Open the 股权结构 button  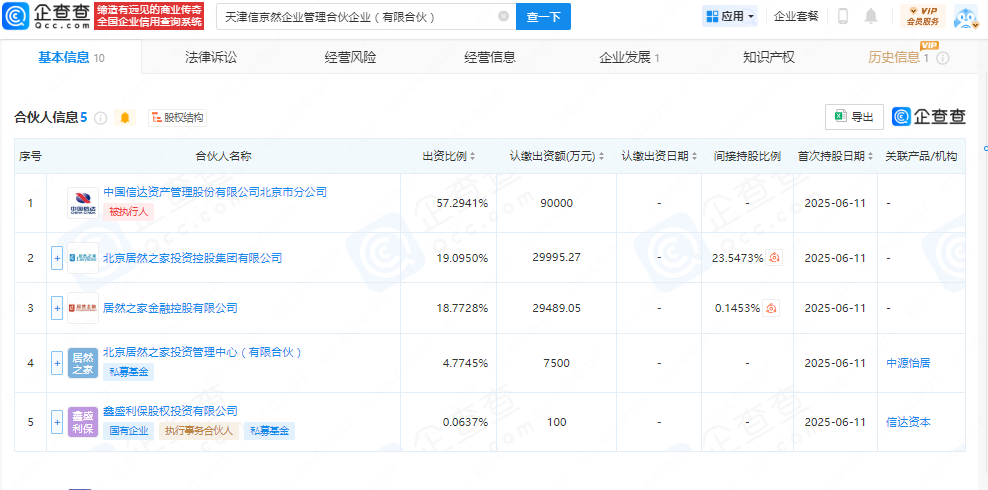click(x=177, y=118)
